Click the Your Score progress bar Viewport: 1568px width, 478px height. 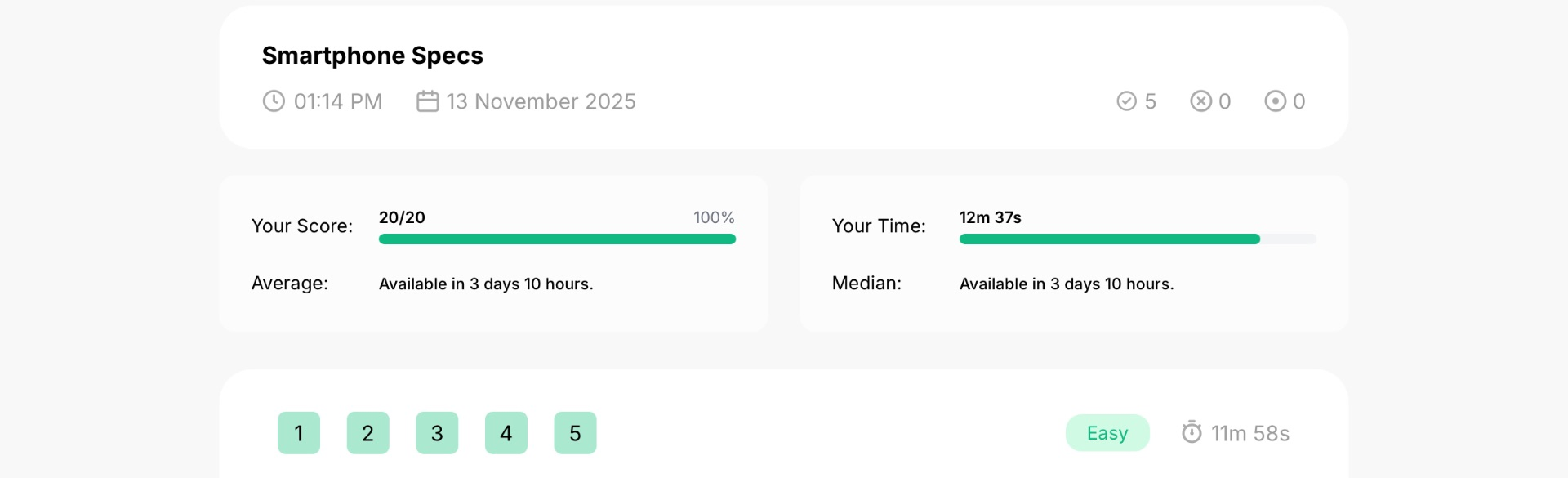[558, 239]
